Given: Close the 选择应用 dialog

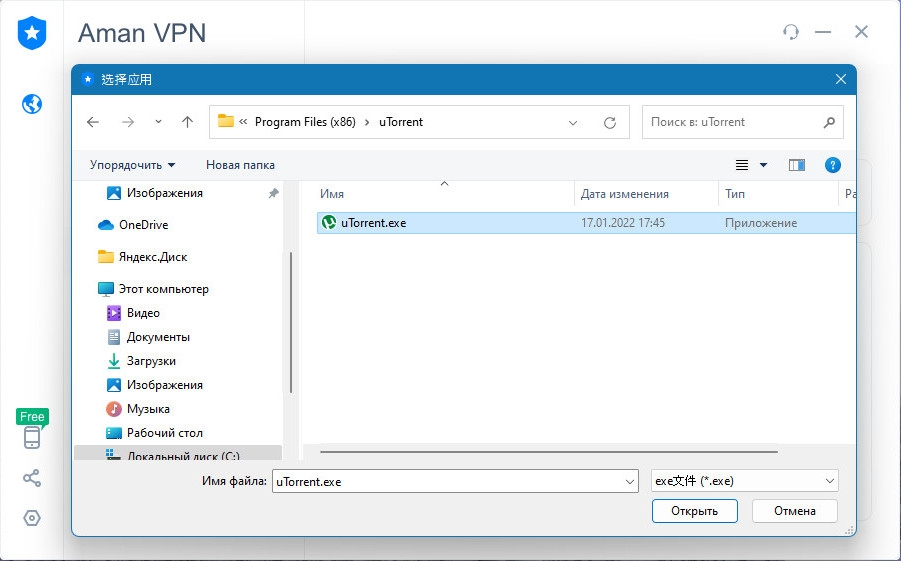Looking at the screenshot, I should (x=841, y=79).
